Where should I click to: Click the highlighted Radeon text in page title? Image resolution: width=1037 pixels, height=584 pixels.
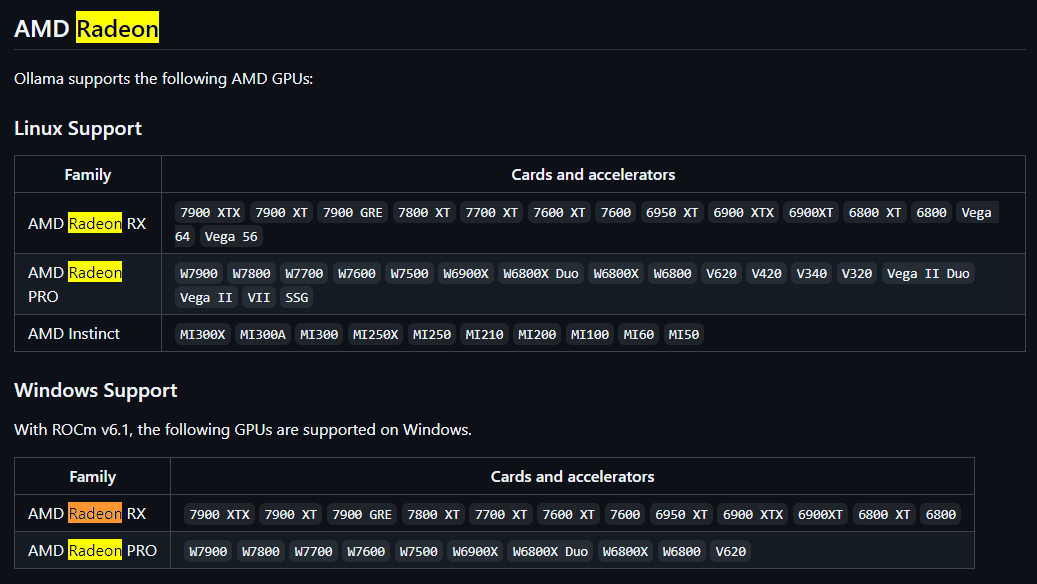pyautogui.click(x=117, y=28)
